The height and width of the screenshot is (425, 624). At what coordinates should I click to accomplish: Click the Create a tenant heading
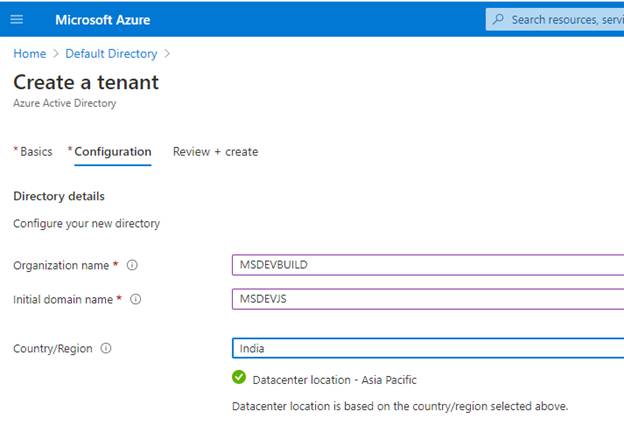click(86, 82)
